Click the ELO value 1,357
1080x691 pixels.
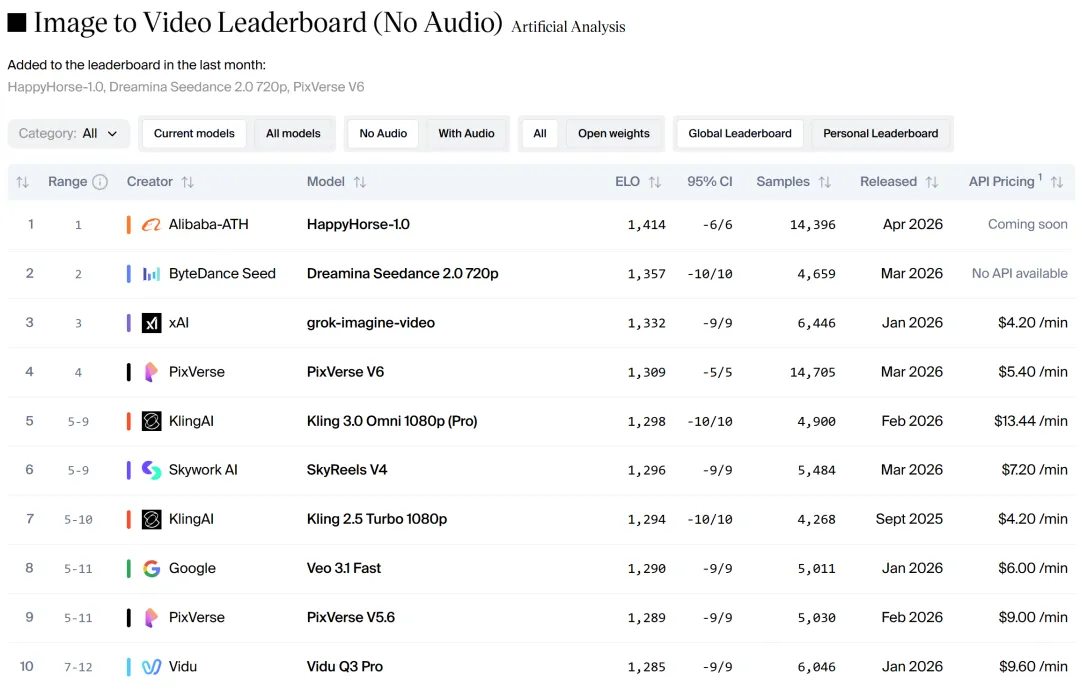click(x=646, y=274)
